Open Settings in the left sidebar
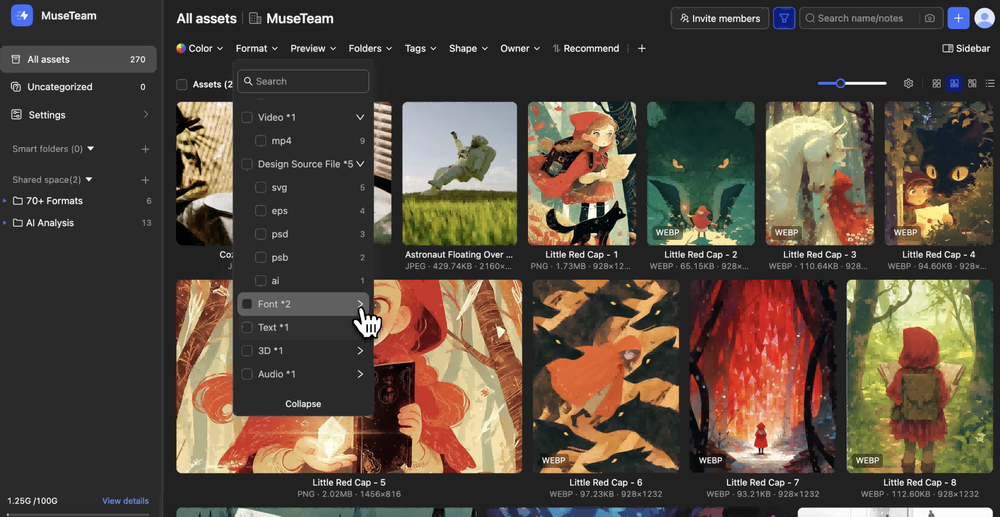 (47, 115)
